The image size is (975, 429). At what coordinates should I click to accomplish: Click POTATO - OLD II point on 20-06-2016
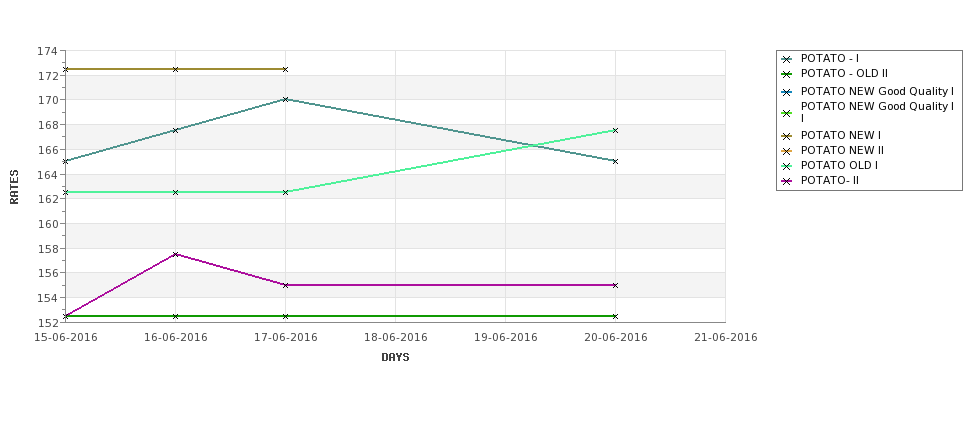pyautogui.click(x=615, y=316)
